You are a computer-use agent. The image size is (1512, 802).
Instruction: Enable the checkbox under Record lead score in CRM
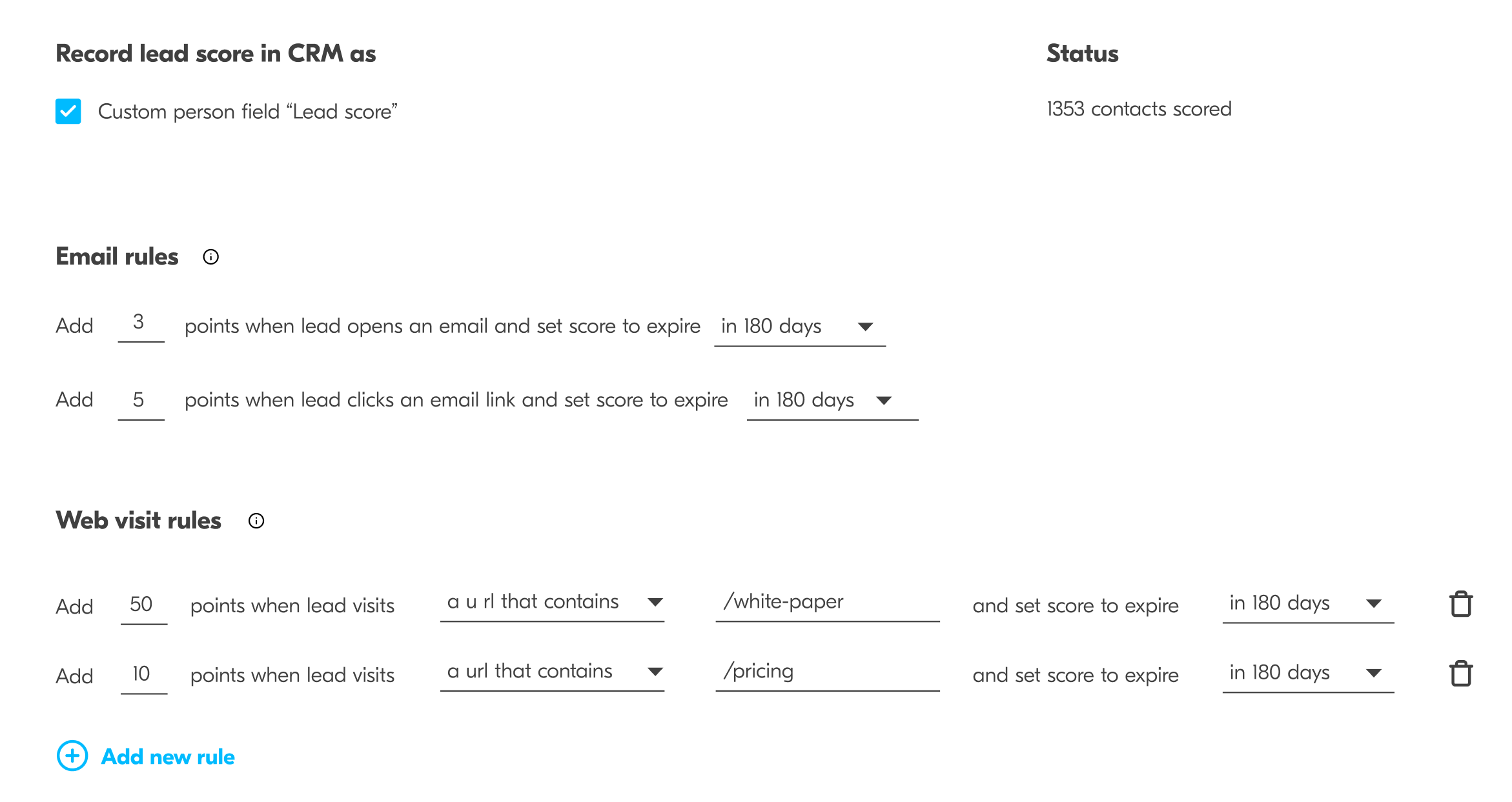(67, 111)
